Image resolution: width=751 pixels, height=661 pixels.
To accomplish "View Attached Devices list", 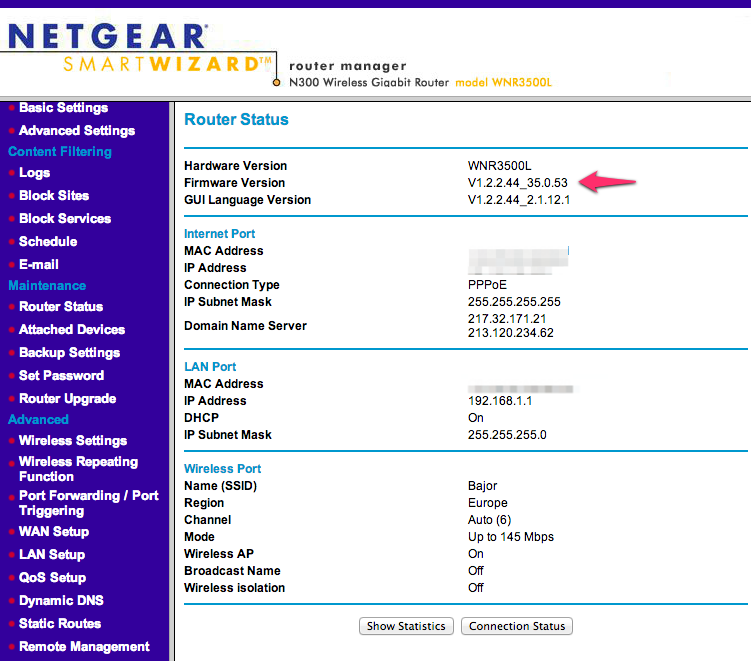I will (72, 330).
